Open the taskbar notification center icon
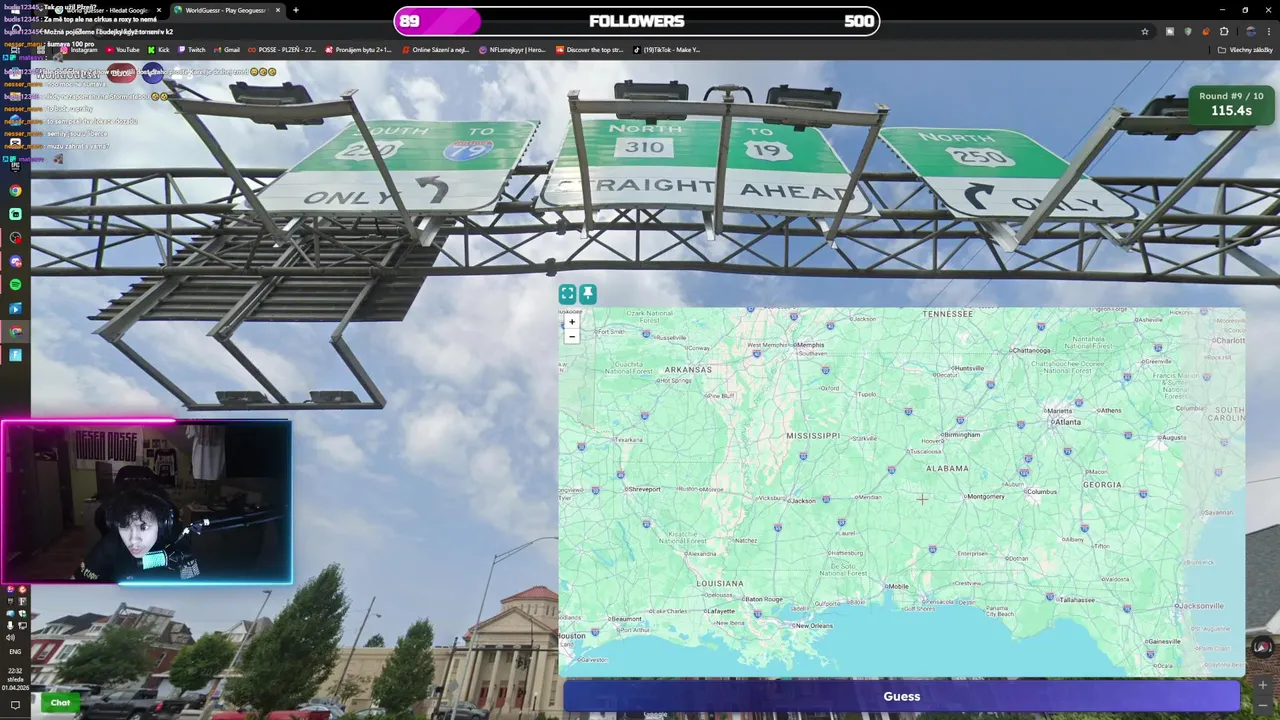This screenshot has width=1280, height=720. [x=15, y=705]
